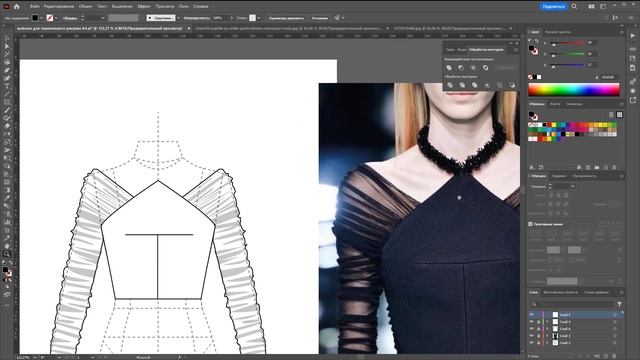Enable the Пунктирная линия dashed line checkbox
640x360 pixels.
point(531,224)
